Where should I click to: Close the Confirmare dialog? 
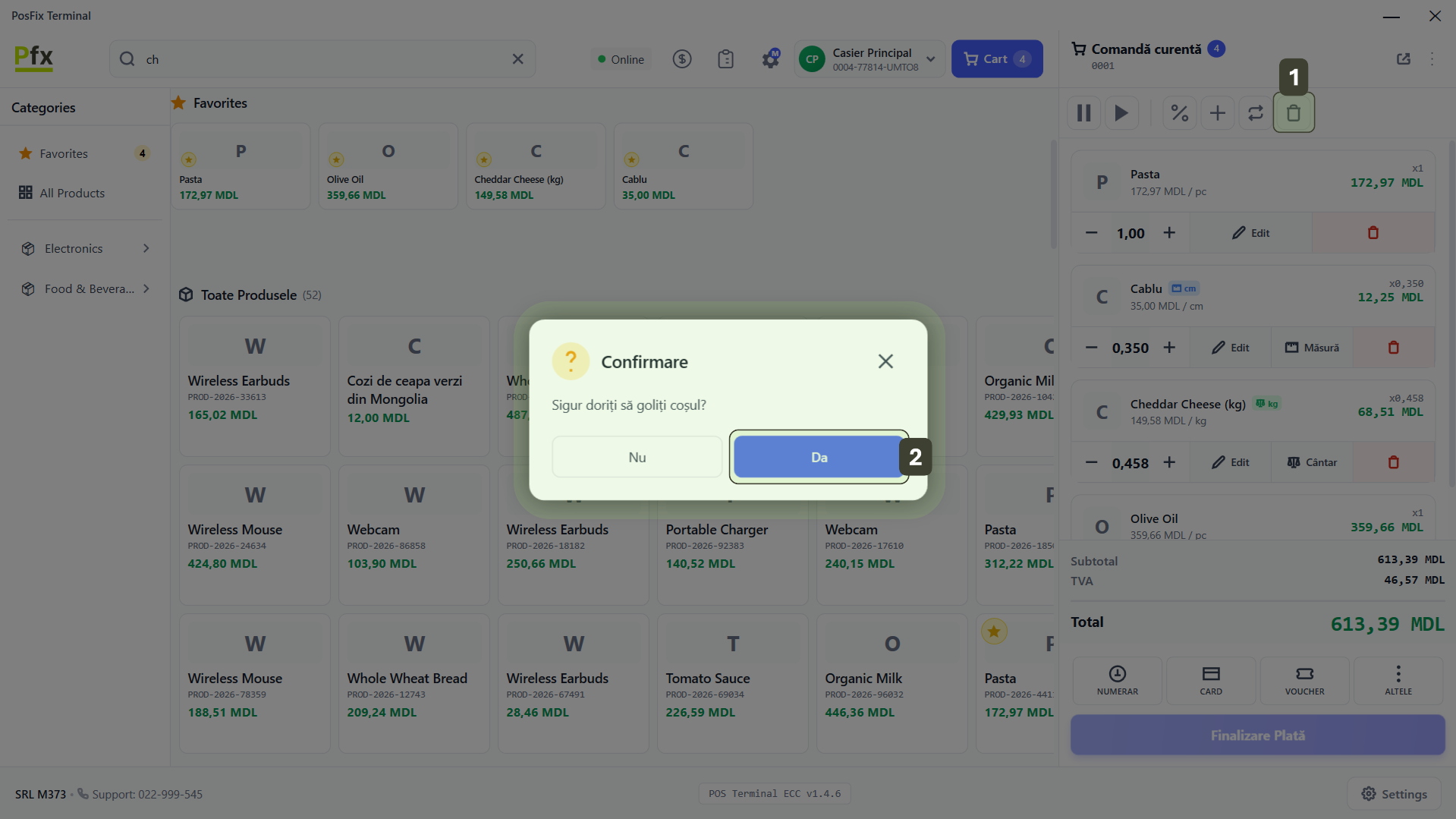(x=885, y=361)
